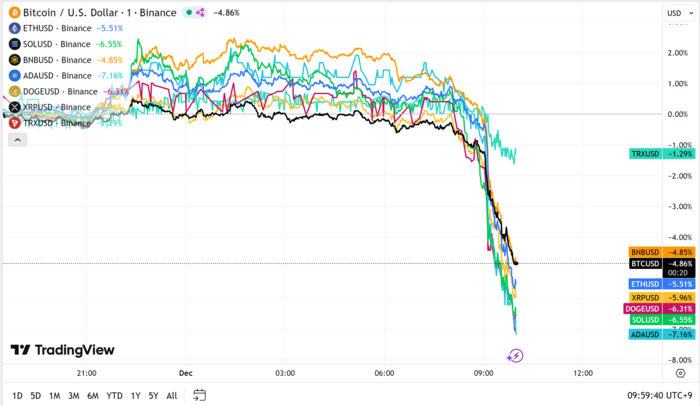Click the Ethereum icon beside ETHUSD
700x406 pixels.
point(15,29)
